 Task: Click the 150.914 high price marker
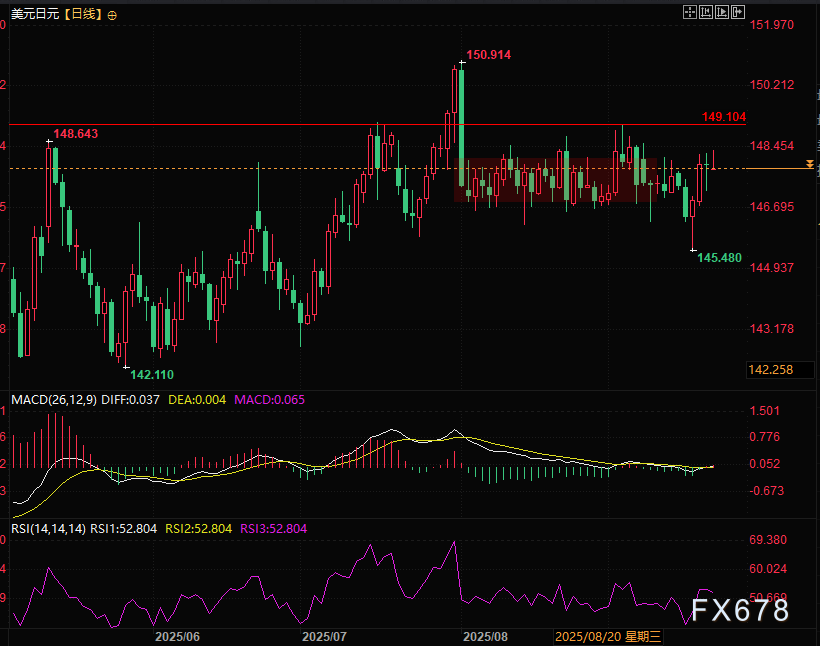pyautogui.click(x=488, y=55)
